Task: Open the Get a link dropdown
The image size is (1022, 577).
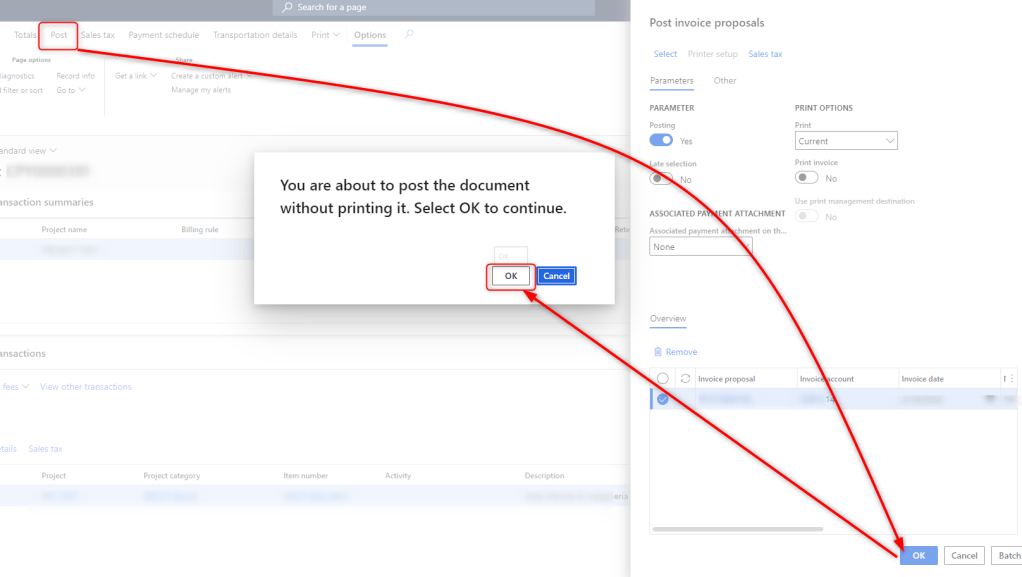Action: point(136,76)
